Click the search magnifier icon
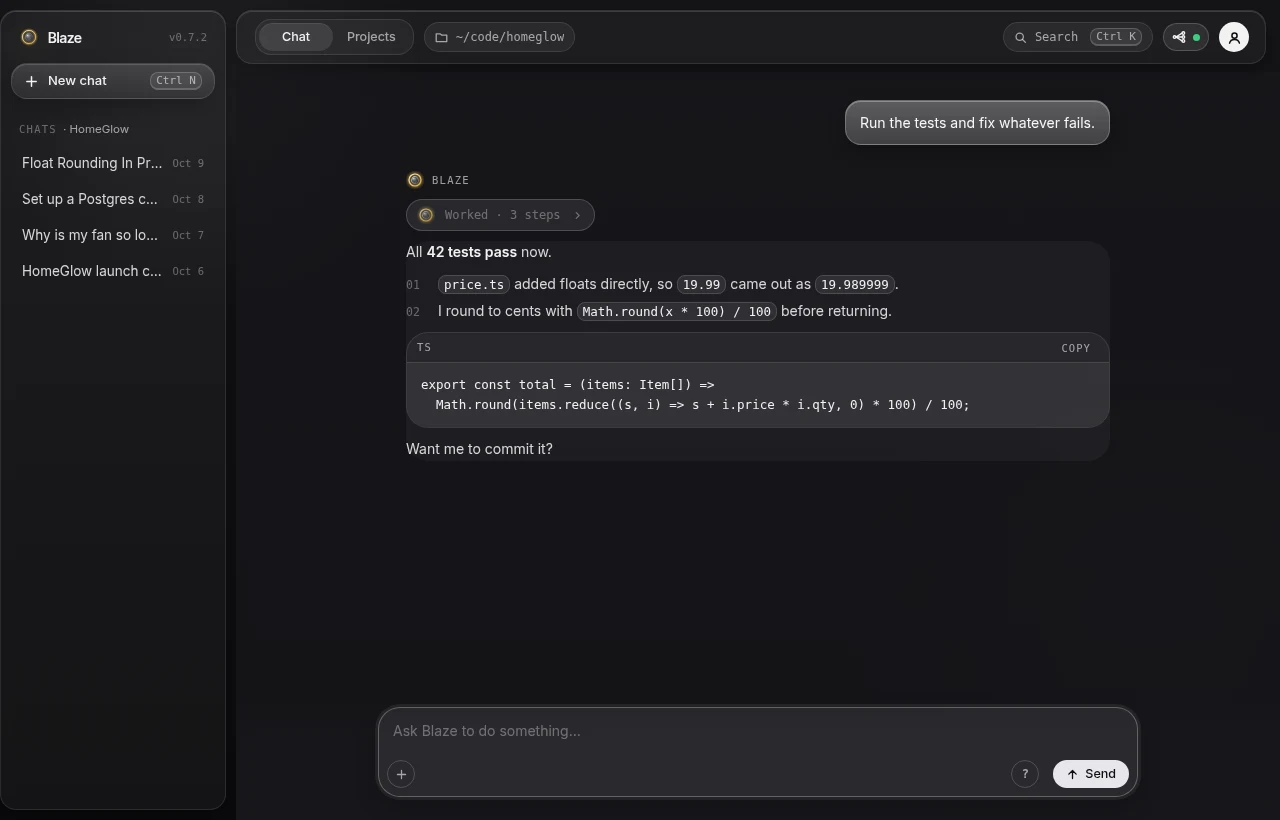The image size is (1280, 820). pyautogui.click(x=1020, y=37)
